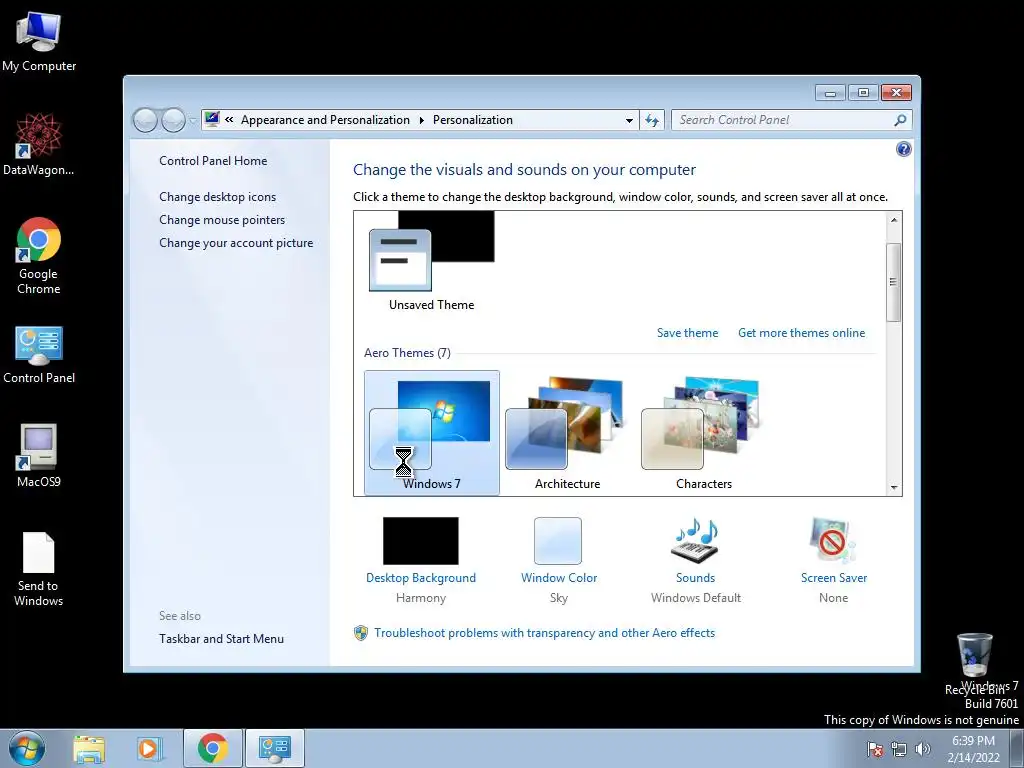
Task: Switch to Chrome in the taskbar
Action: (x=212, y=748)
